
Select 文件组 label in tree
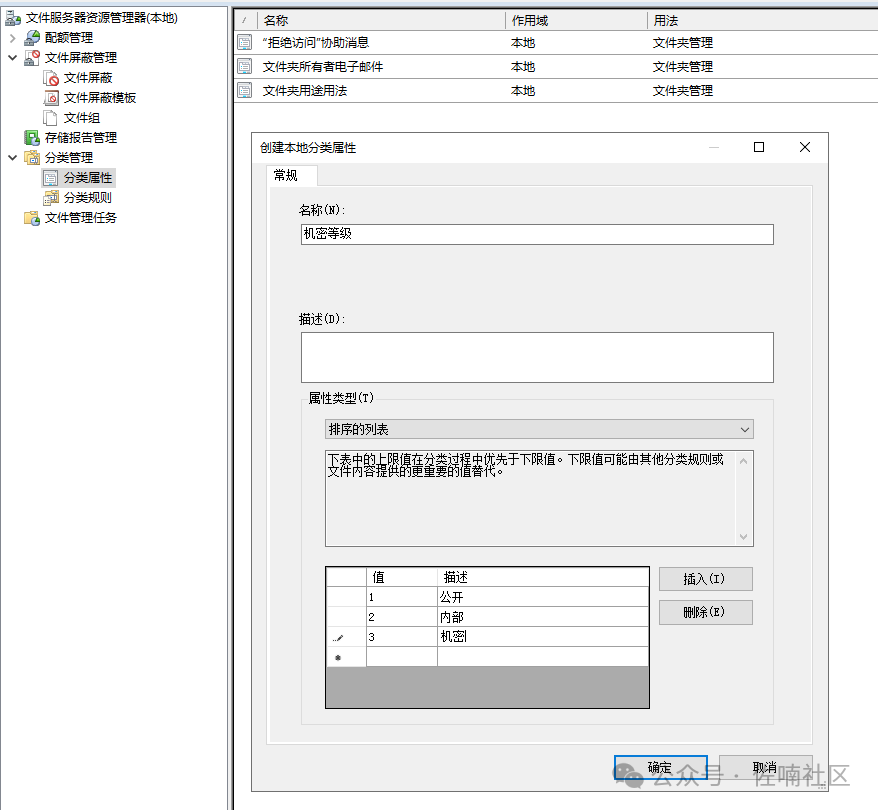click(x=82, y=118)
